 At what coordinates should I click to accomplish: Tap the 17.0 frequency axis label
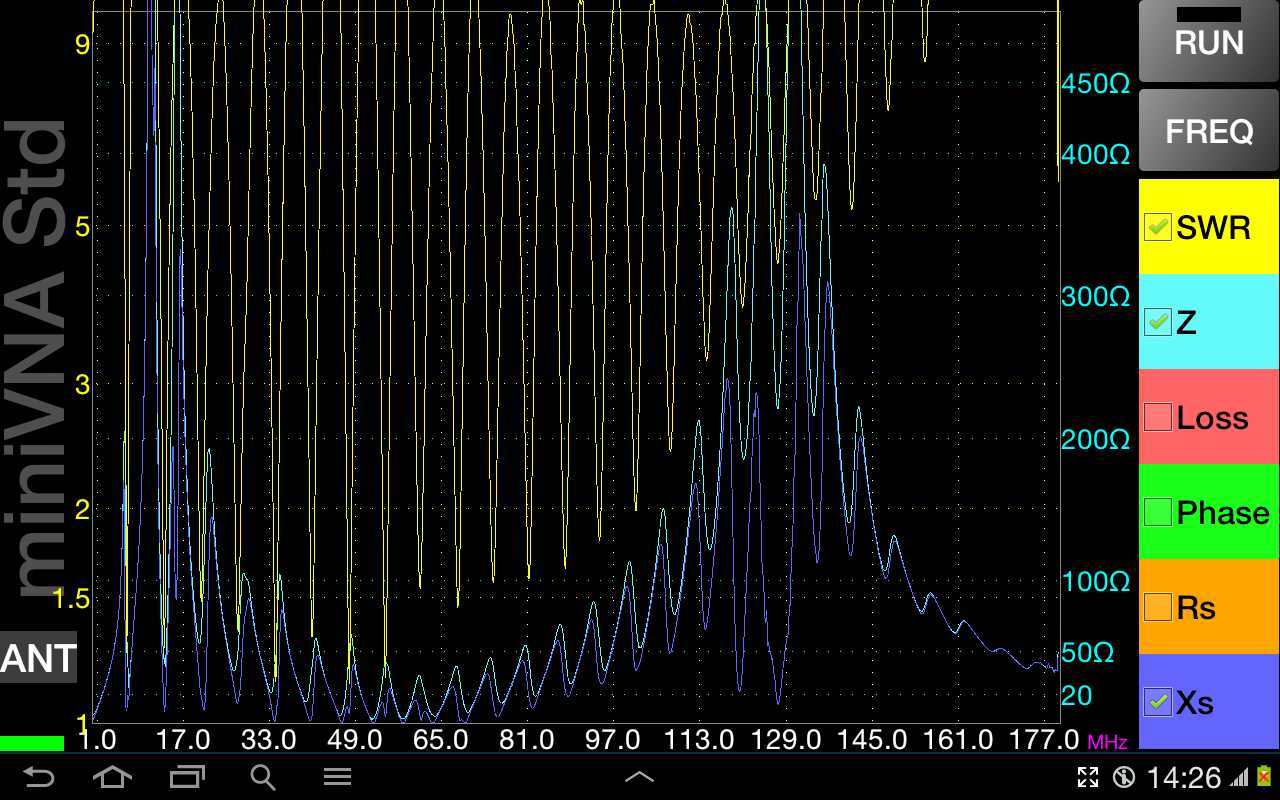[183, 740]
